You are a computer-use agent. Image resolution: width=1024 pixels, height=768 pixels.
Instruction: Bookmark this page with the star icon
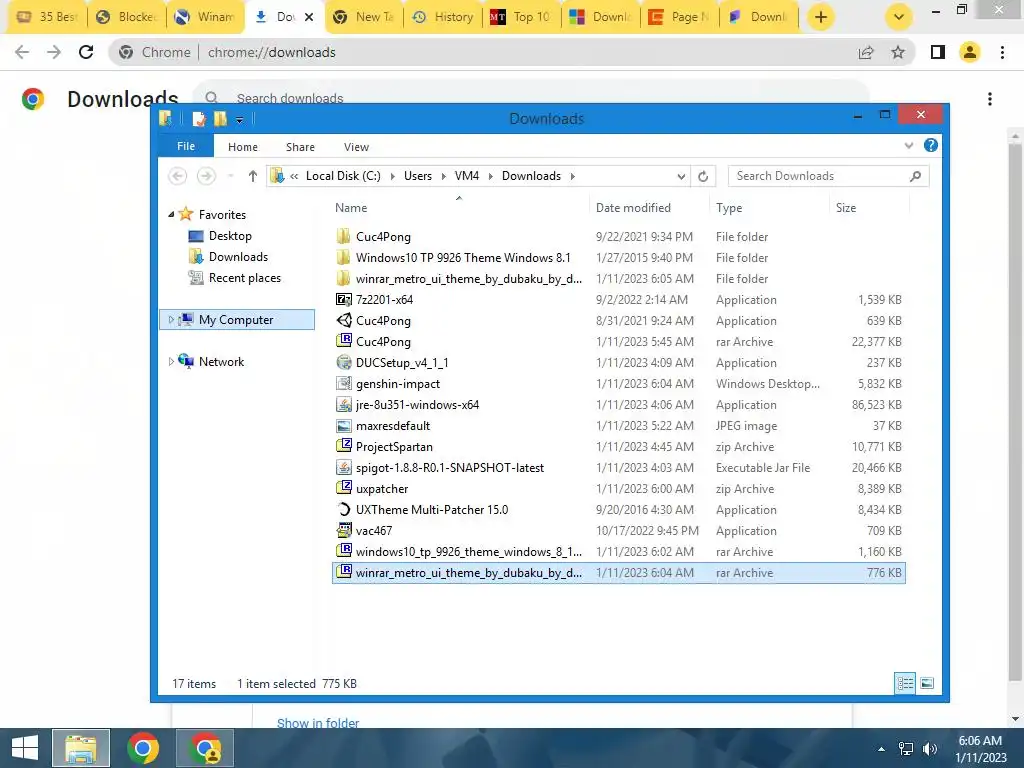(x=898, y=52)
